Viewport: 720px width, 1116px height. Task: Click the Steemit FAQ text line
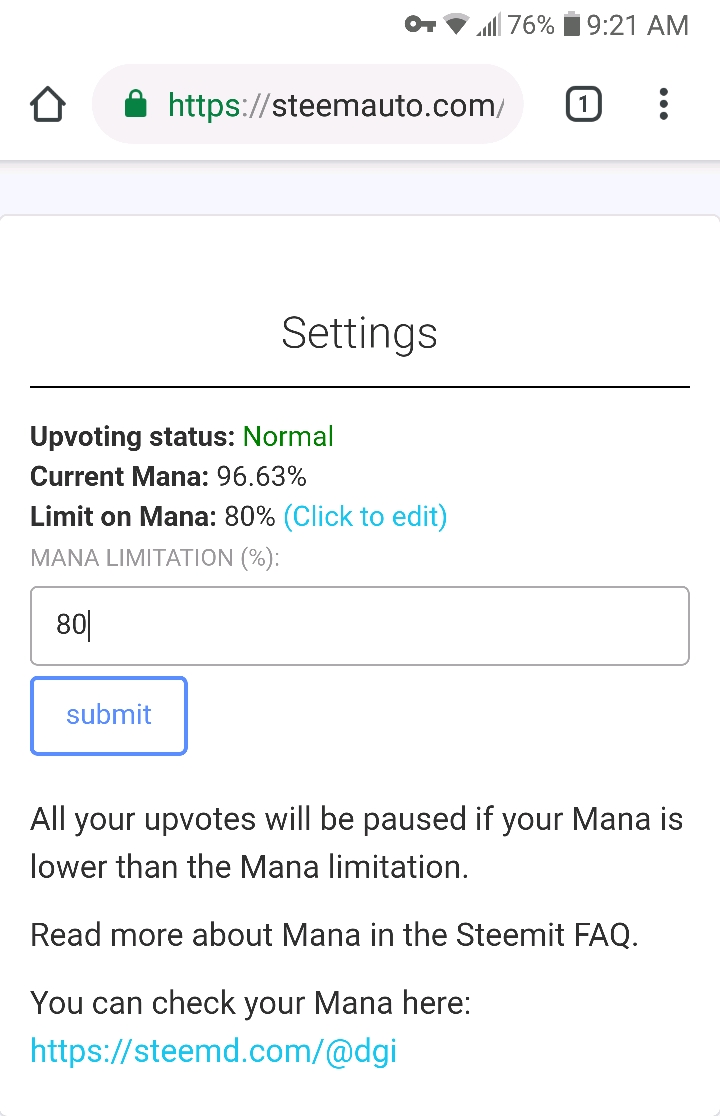pos(334,935)
